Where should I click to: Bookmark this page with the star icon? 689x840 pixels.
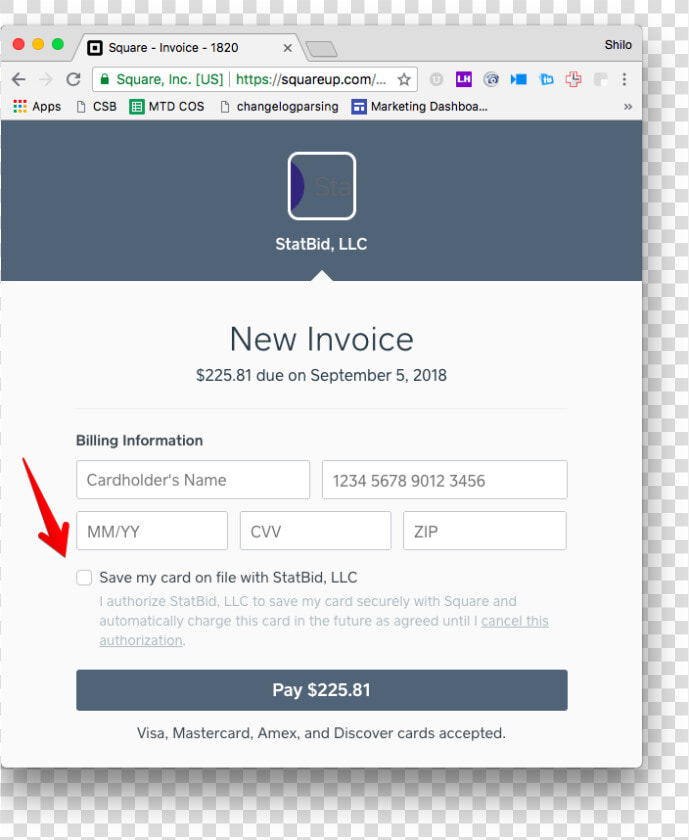pyautogui.click(x=404, y=80)
